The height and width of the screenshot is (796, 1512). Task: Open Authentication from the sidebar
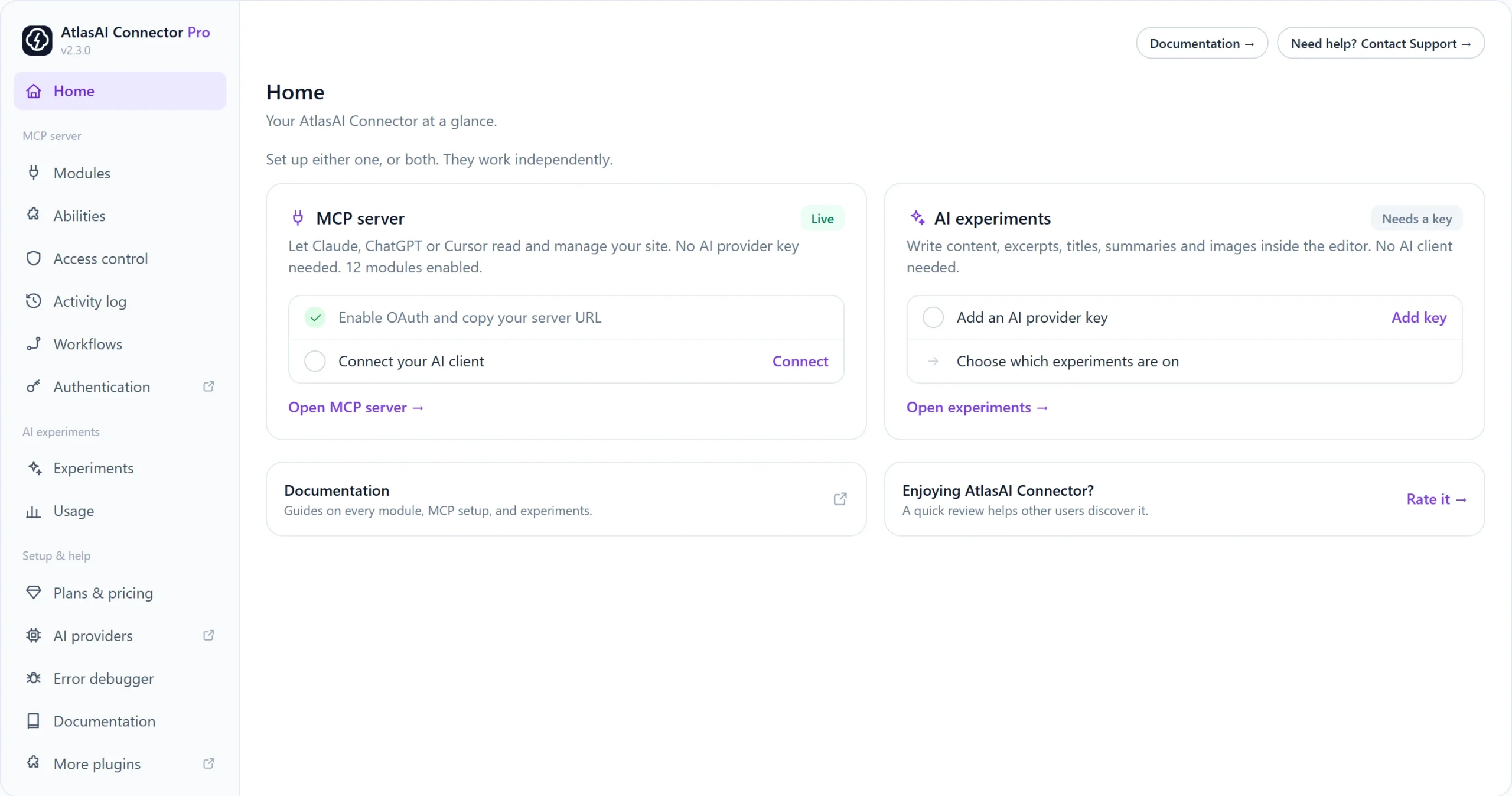point(120,386)
